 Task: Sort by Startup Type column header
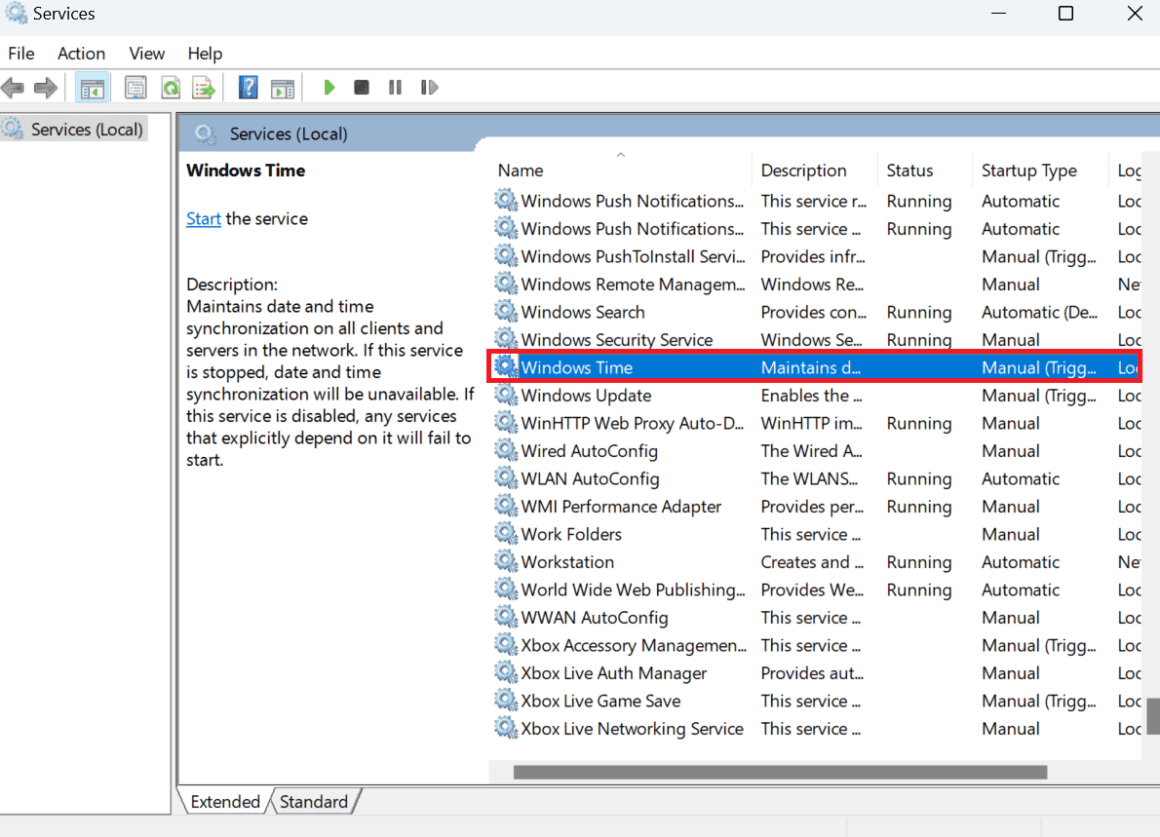[x=1029, y=171]
